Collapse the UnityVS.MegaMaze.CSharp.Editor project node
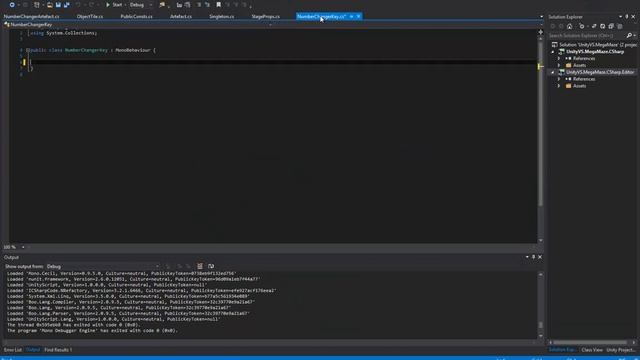Image resolution: width=640 pixels, height=360 pixels. click(x=553, y=72)
